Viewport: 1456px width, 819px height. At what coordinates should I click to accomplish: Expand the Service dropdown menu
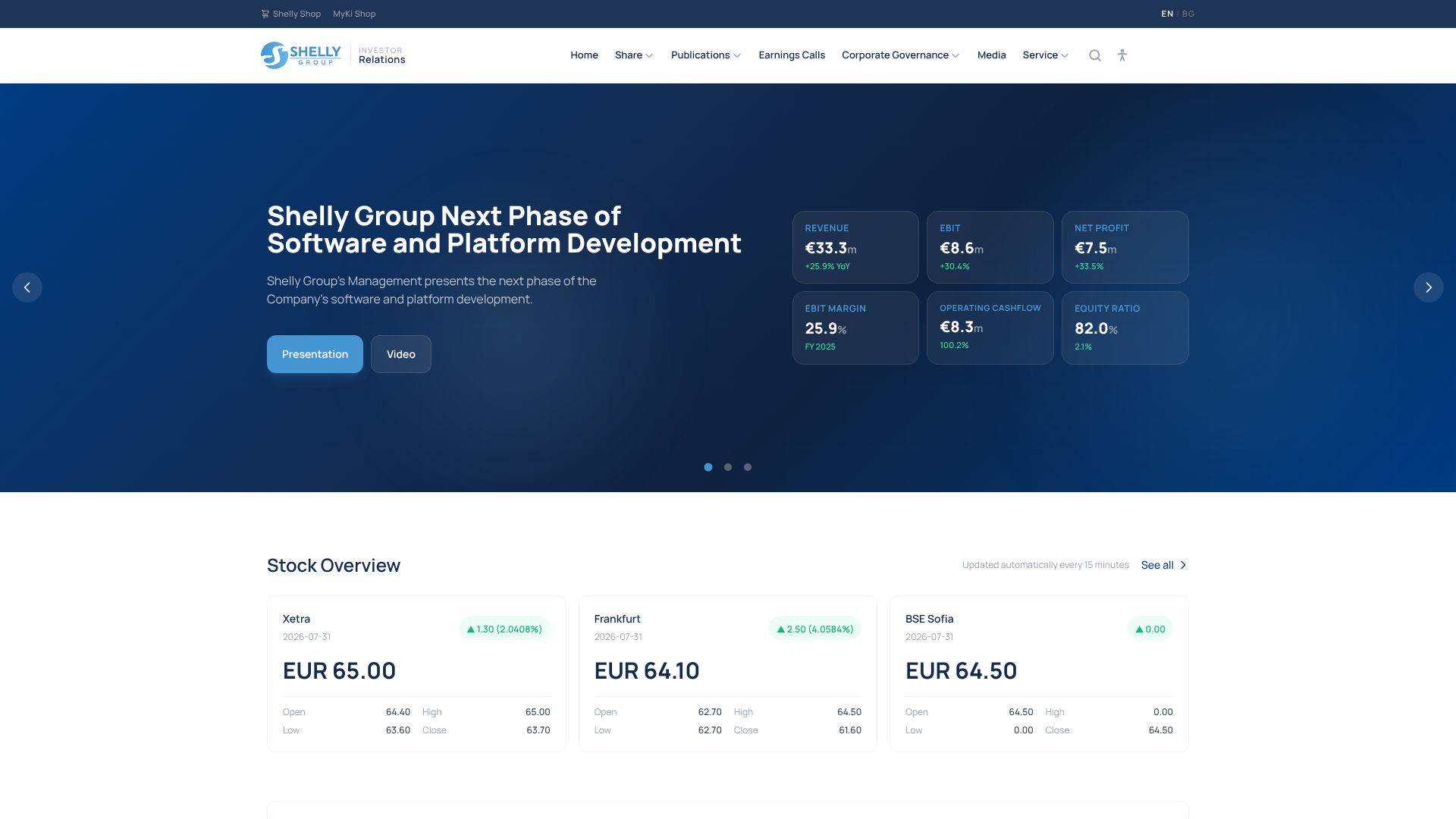coord(1046,55)
